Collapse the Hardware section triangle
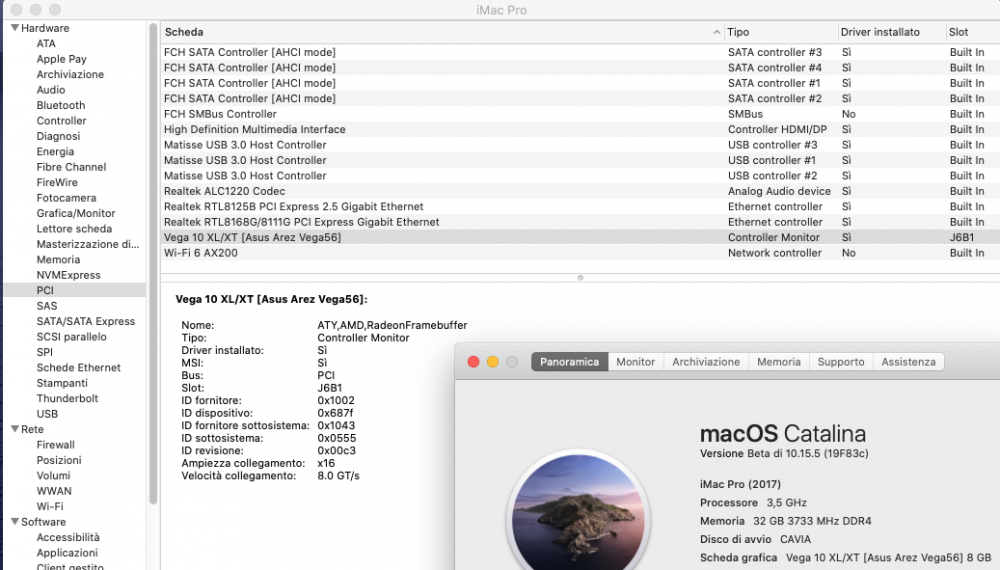 tap(15, 28)
